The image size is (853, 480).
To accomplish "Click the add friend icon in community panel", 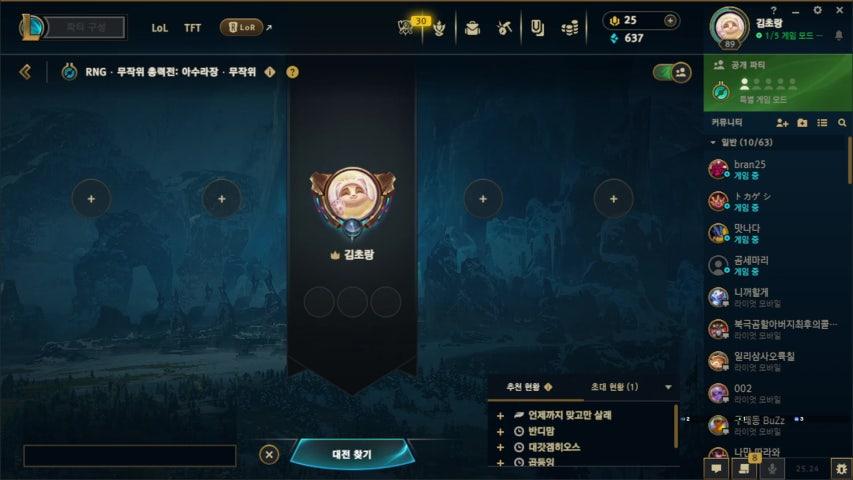I will click(782, 123).
